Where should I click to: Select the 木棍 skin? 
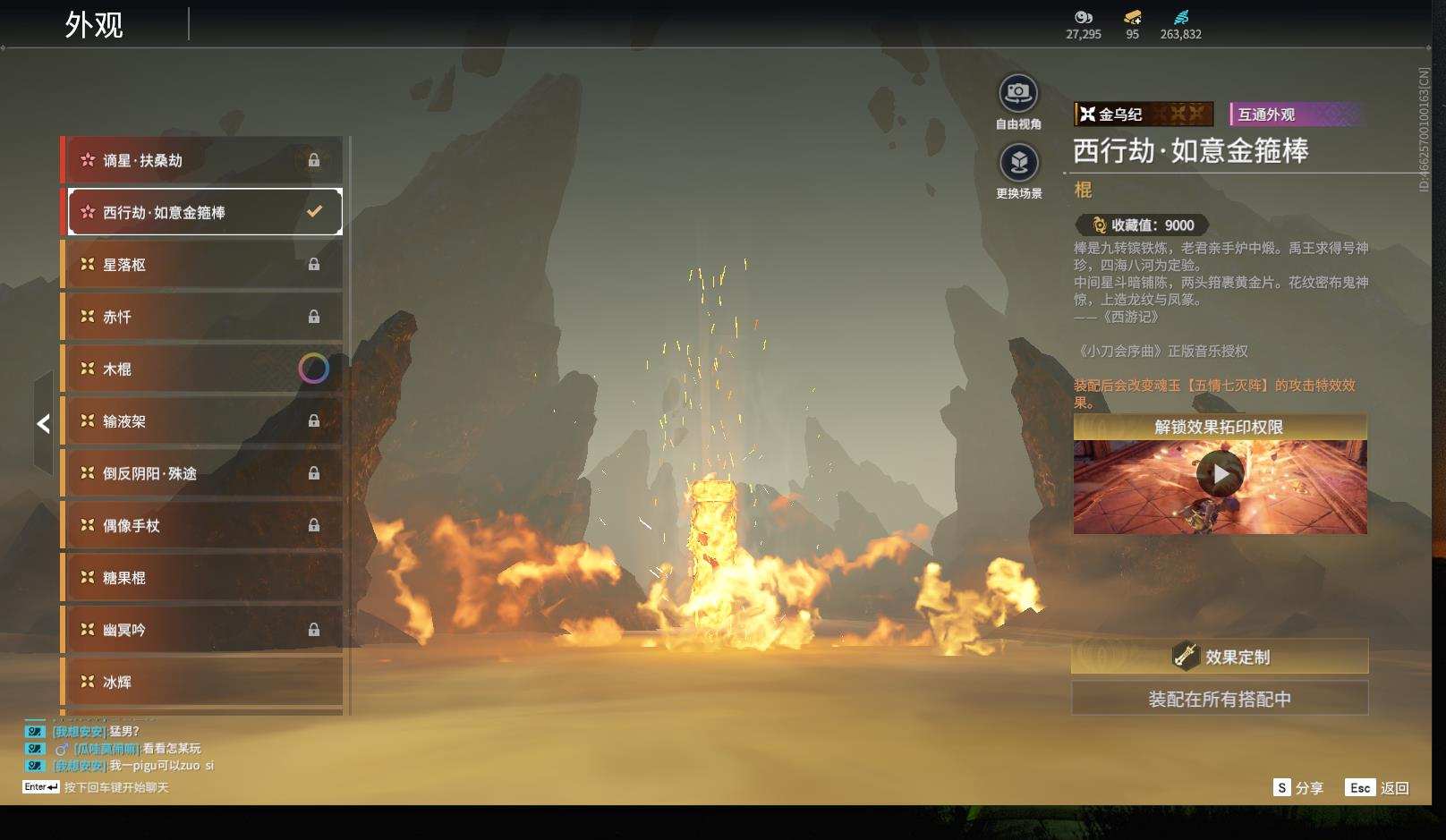[x=201, y=369]
